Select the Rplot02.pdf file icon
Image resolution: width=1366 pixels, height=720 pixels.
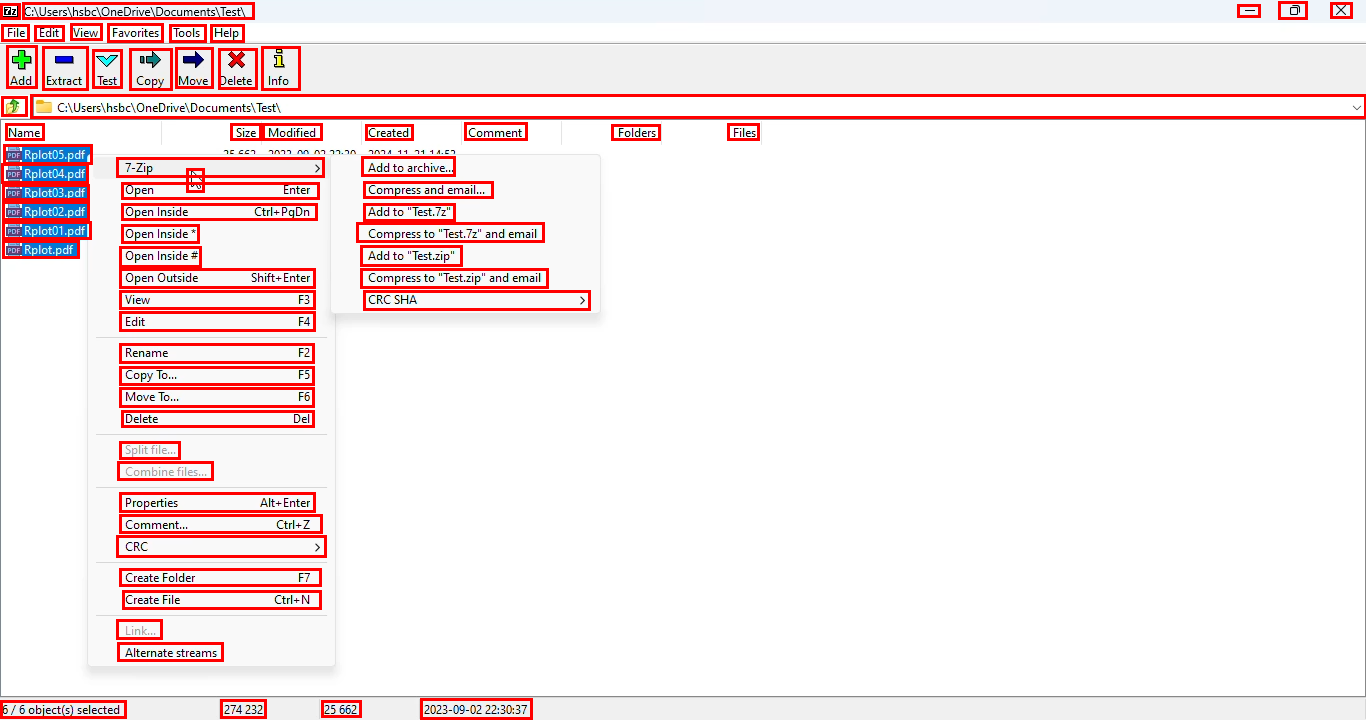13,212
